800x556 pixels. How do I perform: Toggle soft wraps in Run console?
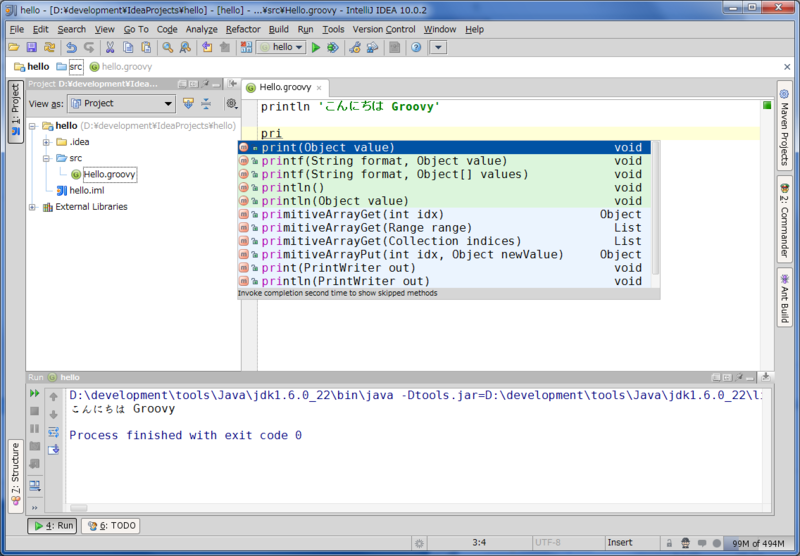(x=54, y=432)
